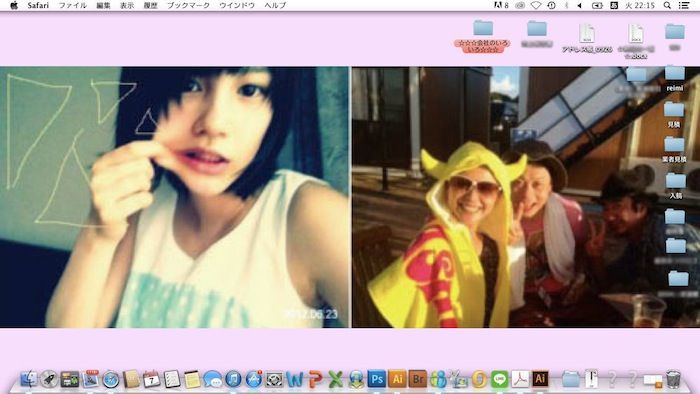This screenshot has height=394, width=700.
Task: Open the 履歴 menu
Action: 150,5
